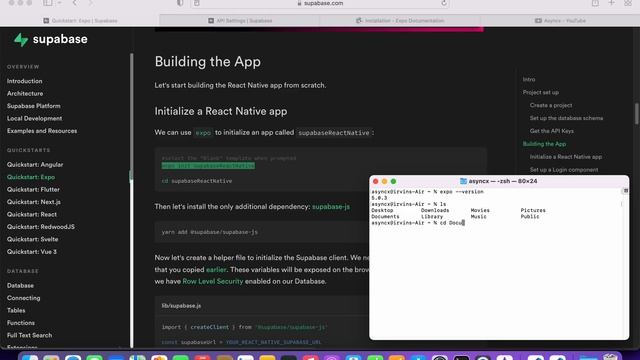Go back using Safari's back arrow
This screenshot has height=360, width=640.
pyautogui.click(x=75, y=3)
